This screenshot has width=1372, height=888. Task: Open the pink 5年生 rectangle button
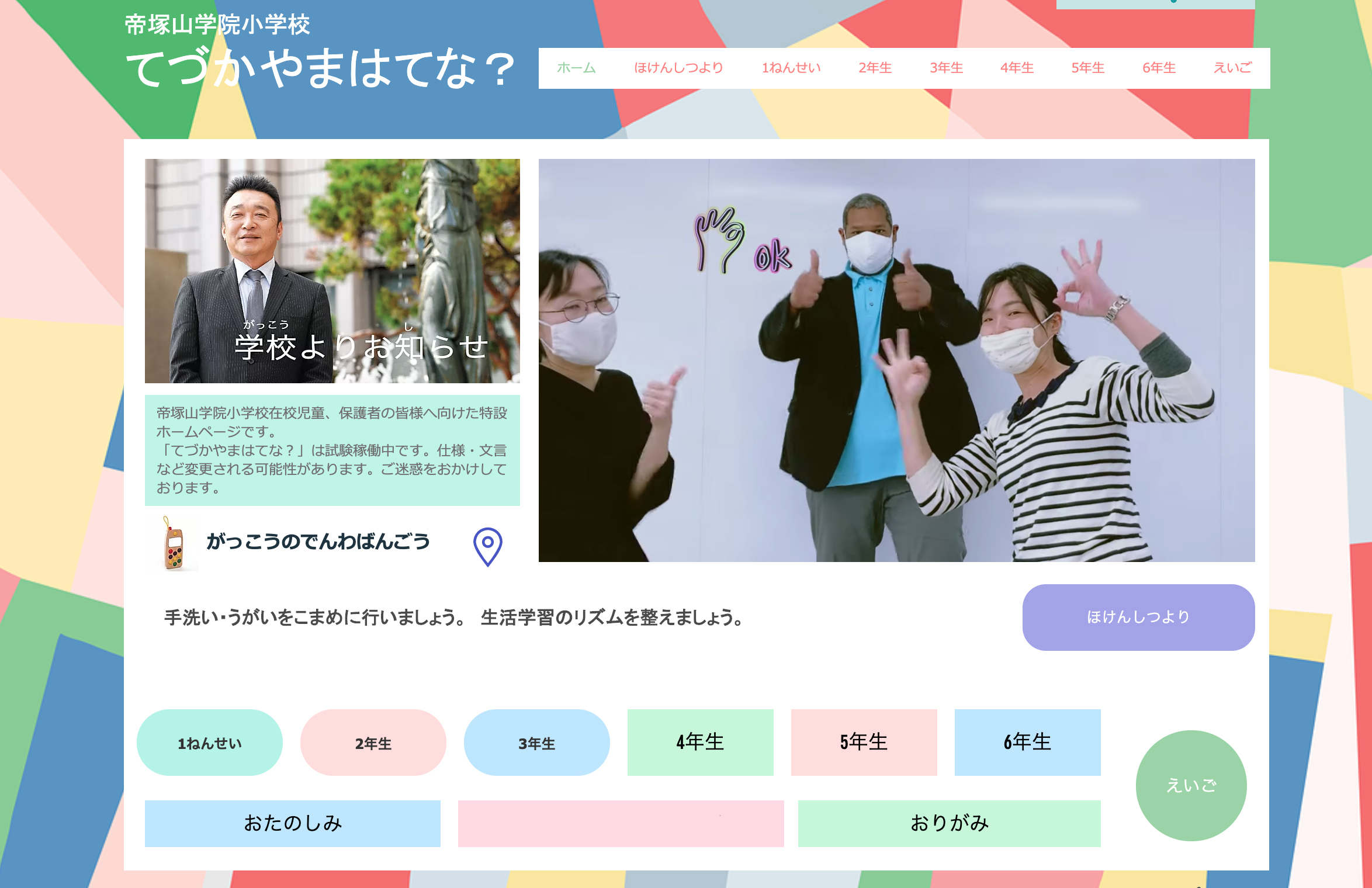tap(864, 743)
